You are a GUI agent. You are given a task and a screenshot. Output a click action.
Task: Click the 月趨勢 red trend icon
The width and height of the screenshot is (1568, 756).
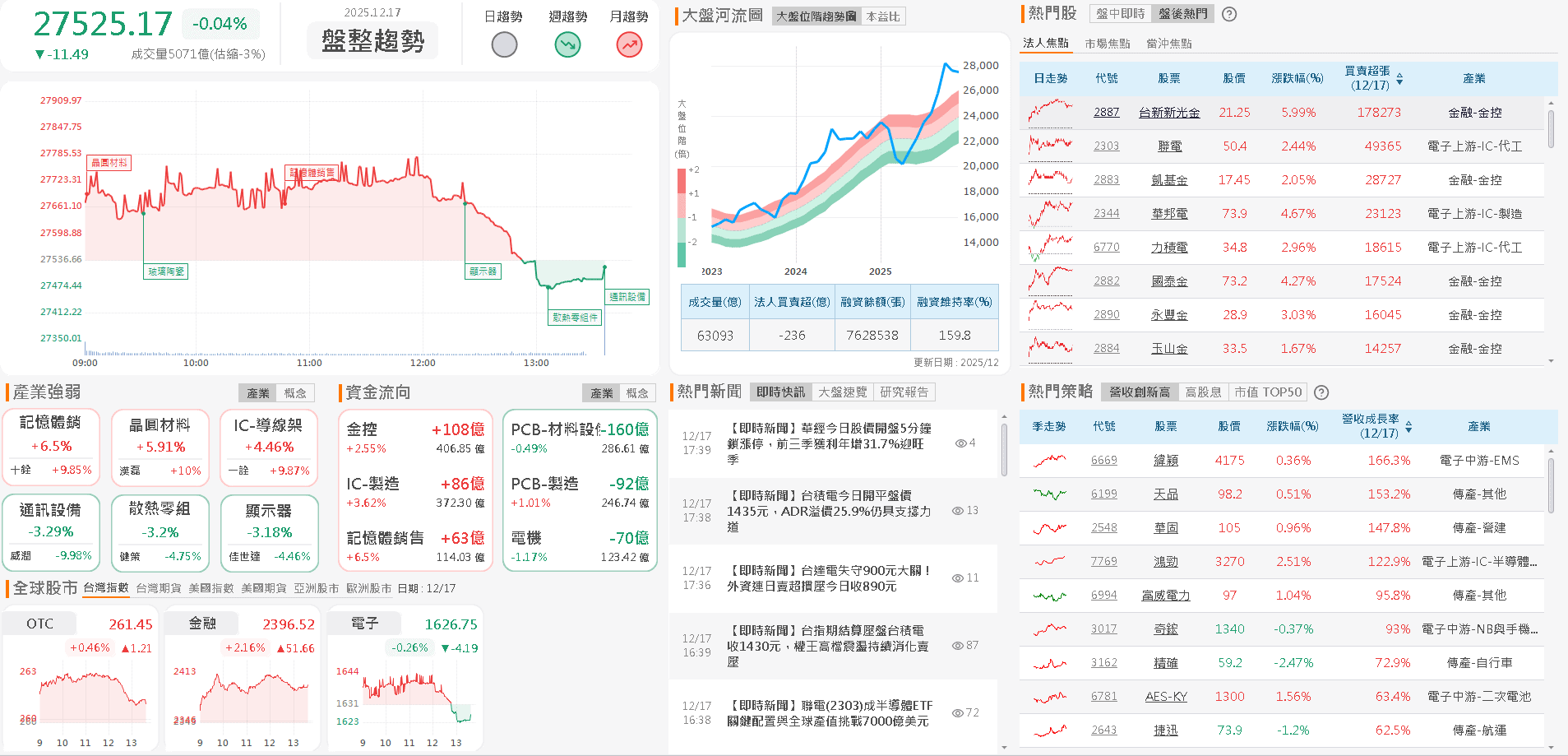628,44
